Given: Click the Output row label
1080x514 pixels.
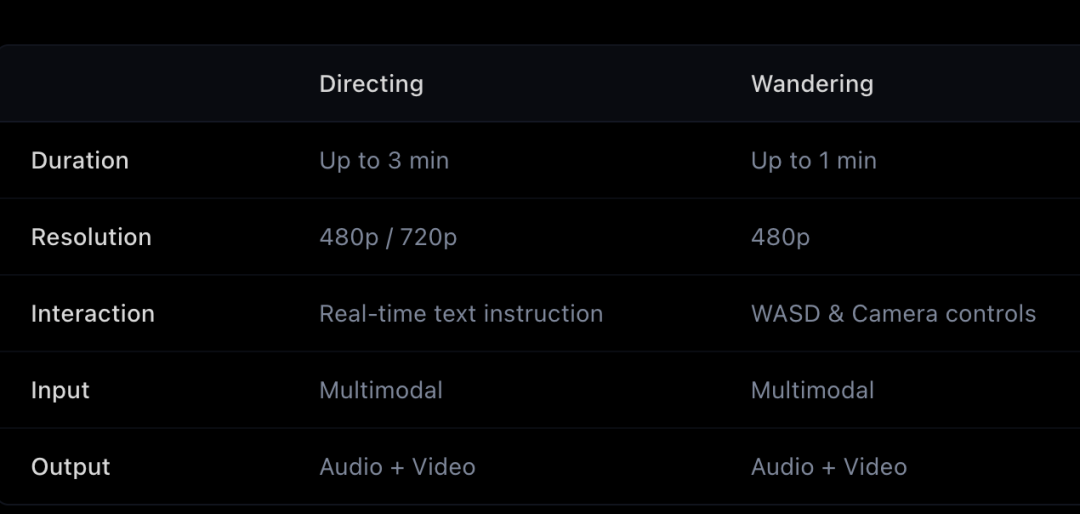Looking at the screenshot, I should pyautogui.click(x=70, y=467).
